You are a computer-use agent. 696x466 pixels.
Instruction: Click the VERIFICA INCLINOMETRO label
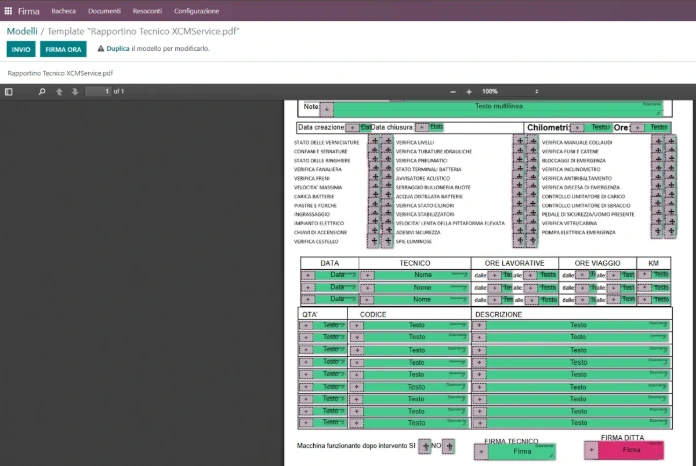tap(571, 170)
